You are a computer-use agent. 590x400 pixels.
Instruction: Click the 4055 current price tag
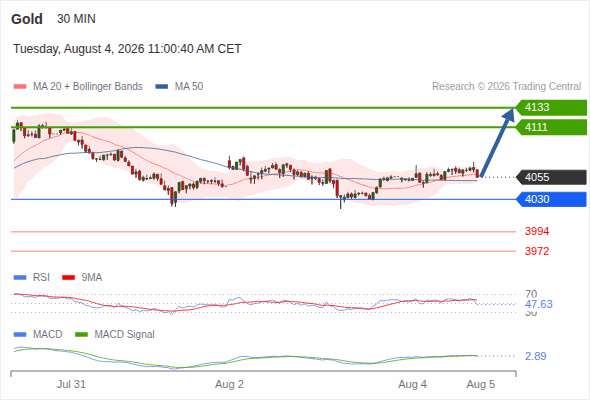551,177
